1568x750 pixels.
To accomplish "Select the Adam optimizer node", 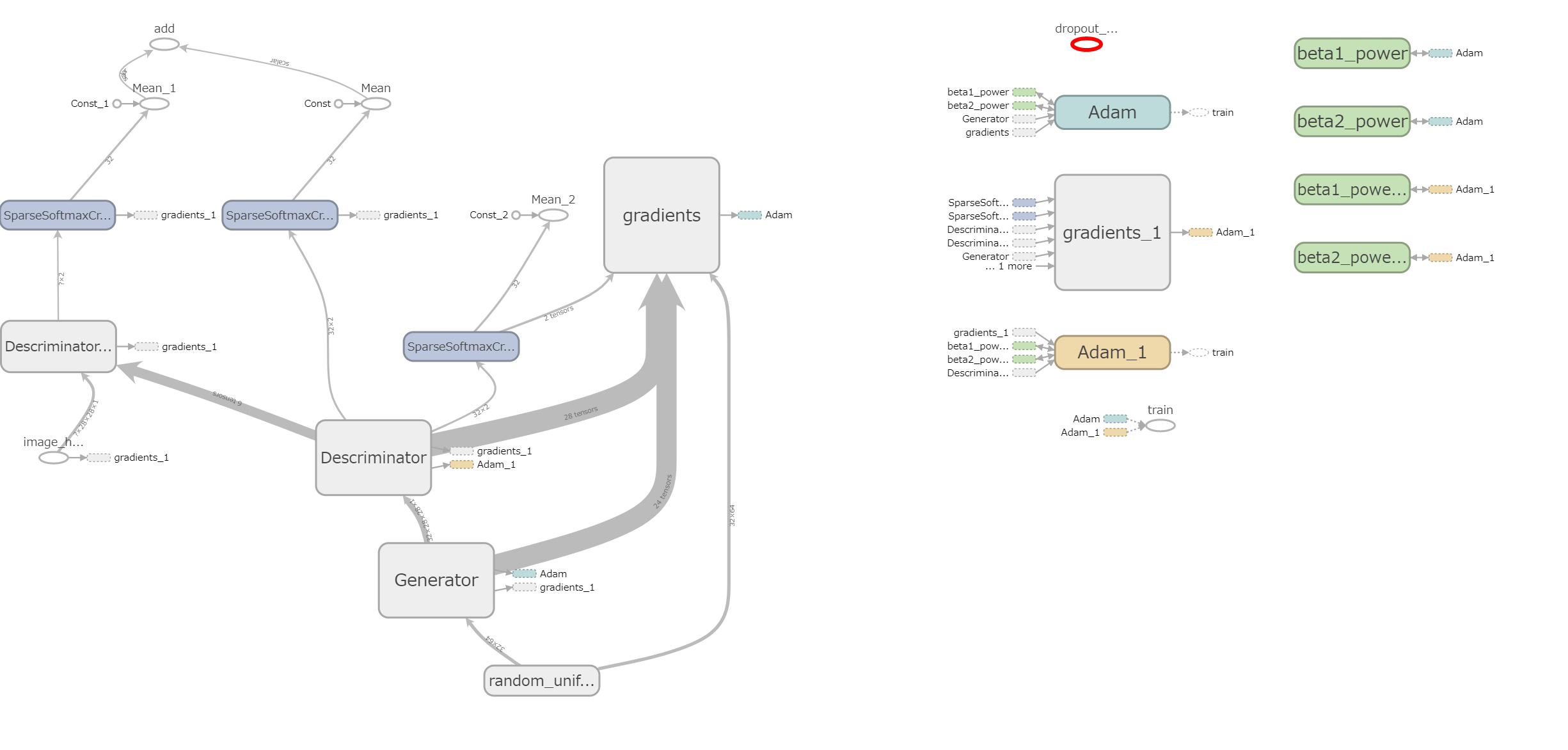I will tap(1113, 112).
